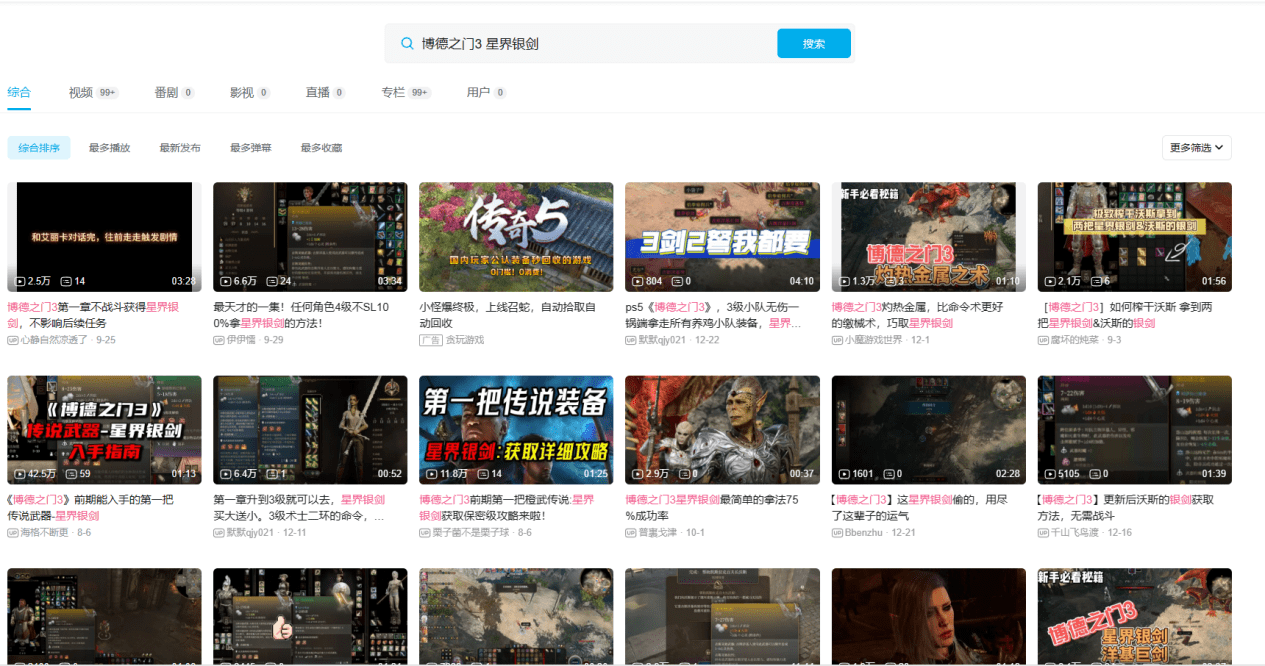Sort results by 最多收藏
Image resolution: width=1265 pixels, height=666 pixels.
coord(321,148)
